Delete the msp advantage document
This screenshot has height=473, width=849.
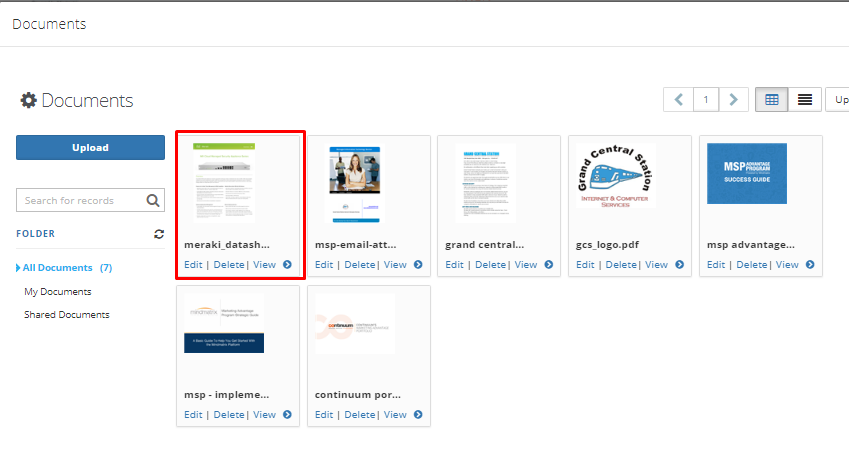(752, 265)
